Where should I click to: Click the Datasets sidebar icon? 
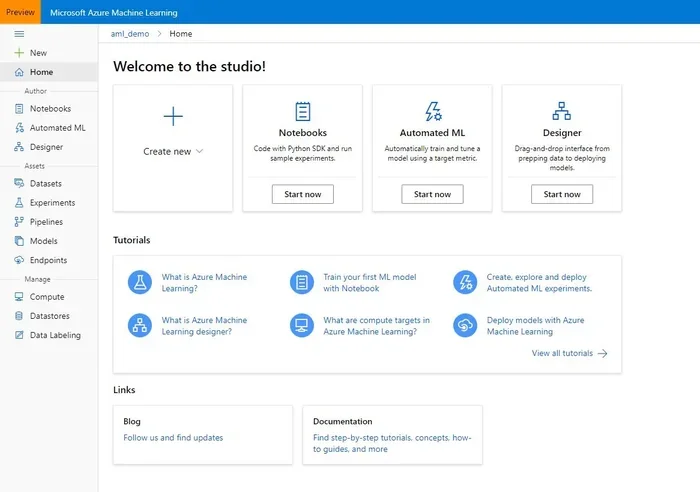19,183
